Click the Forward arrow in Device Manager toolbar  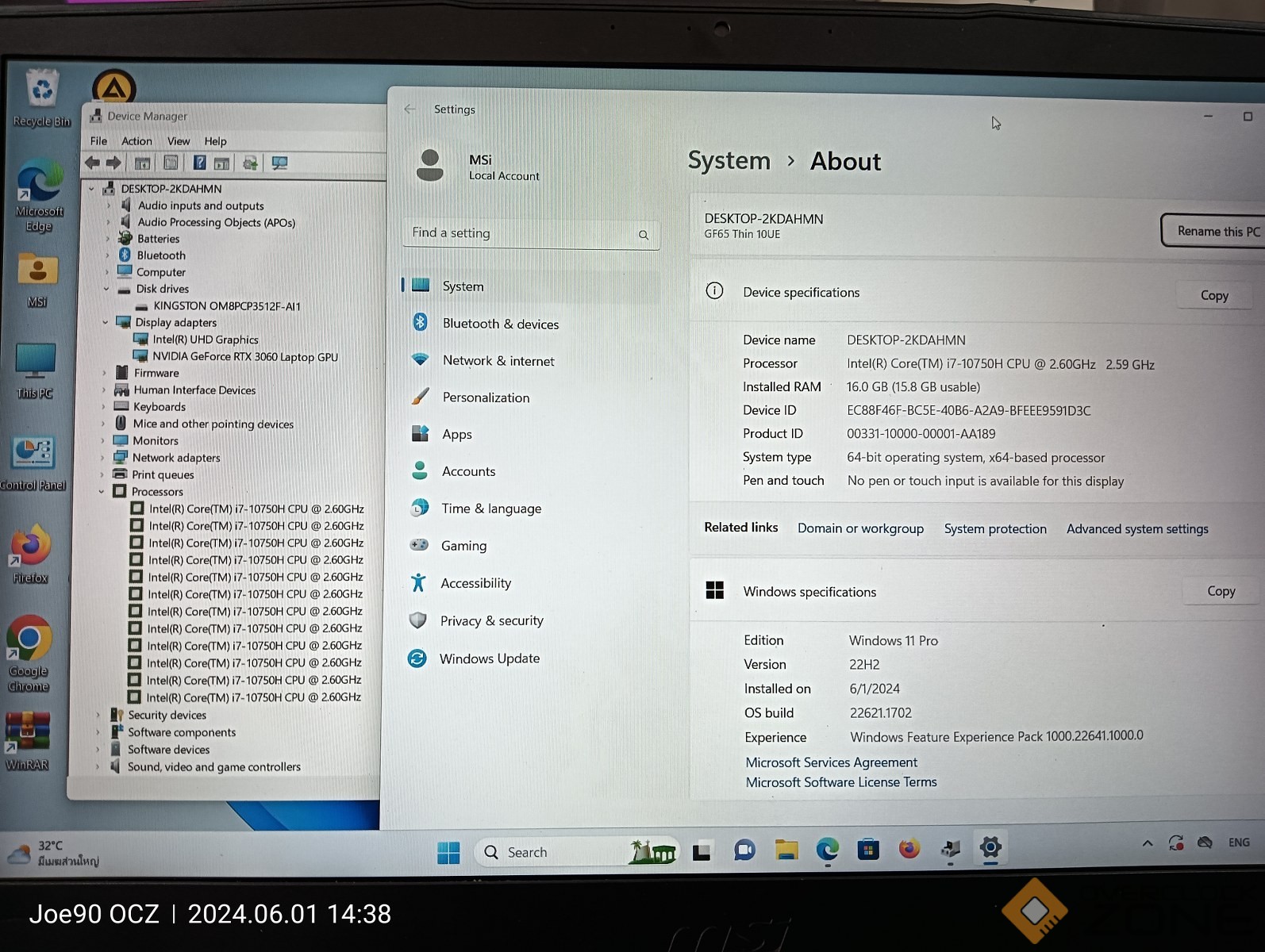(x=113, y=163)
